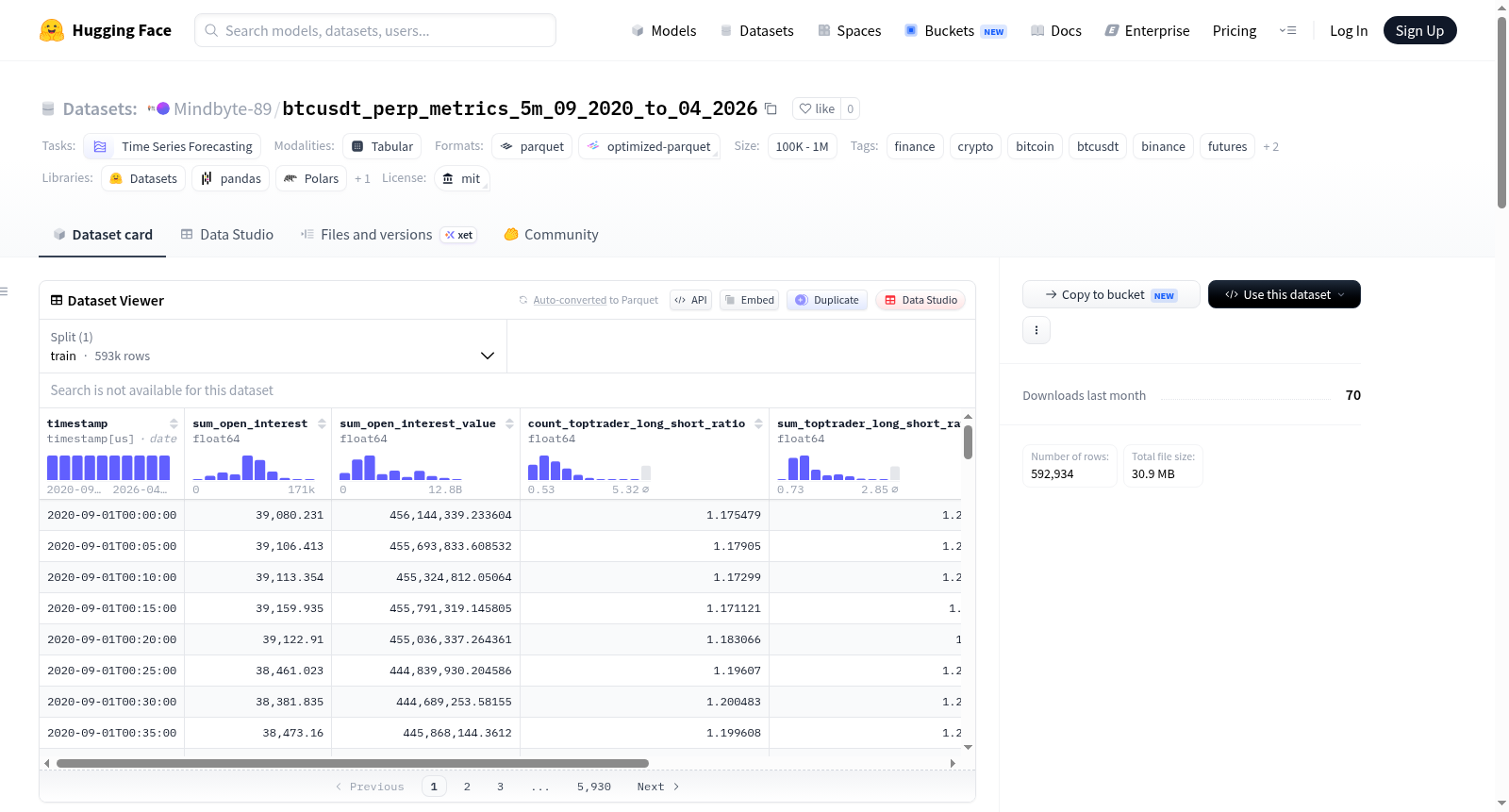
Task: Click the API button in Dataset Viewer
Action: coord(690,300)
